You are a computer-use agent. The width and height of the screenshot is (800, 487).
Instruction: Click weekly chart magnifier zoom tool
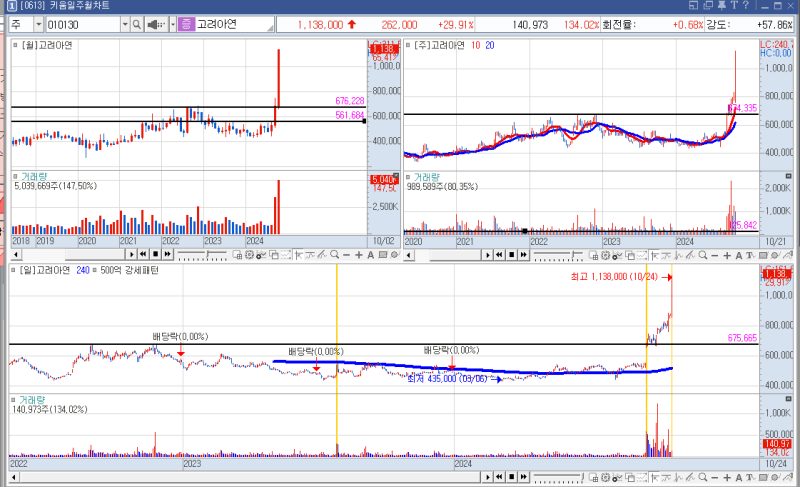pyautogui.click(x=703, y=255)
